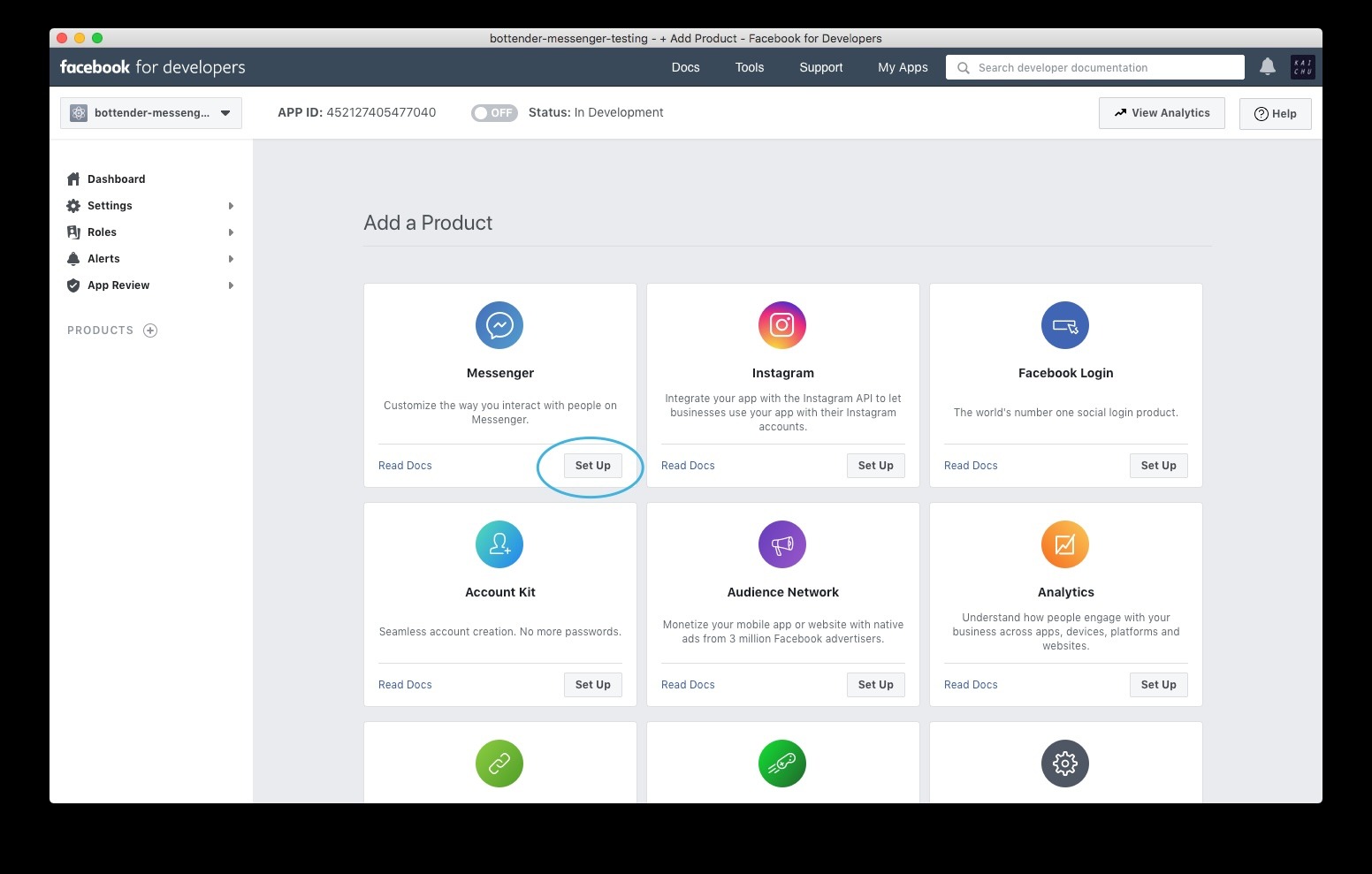Image resolution: width=1372 pixels, height=874 pixels.
Task: Click the Messenger product icon
Action: [499, 325]
